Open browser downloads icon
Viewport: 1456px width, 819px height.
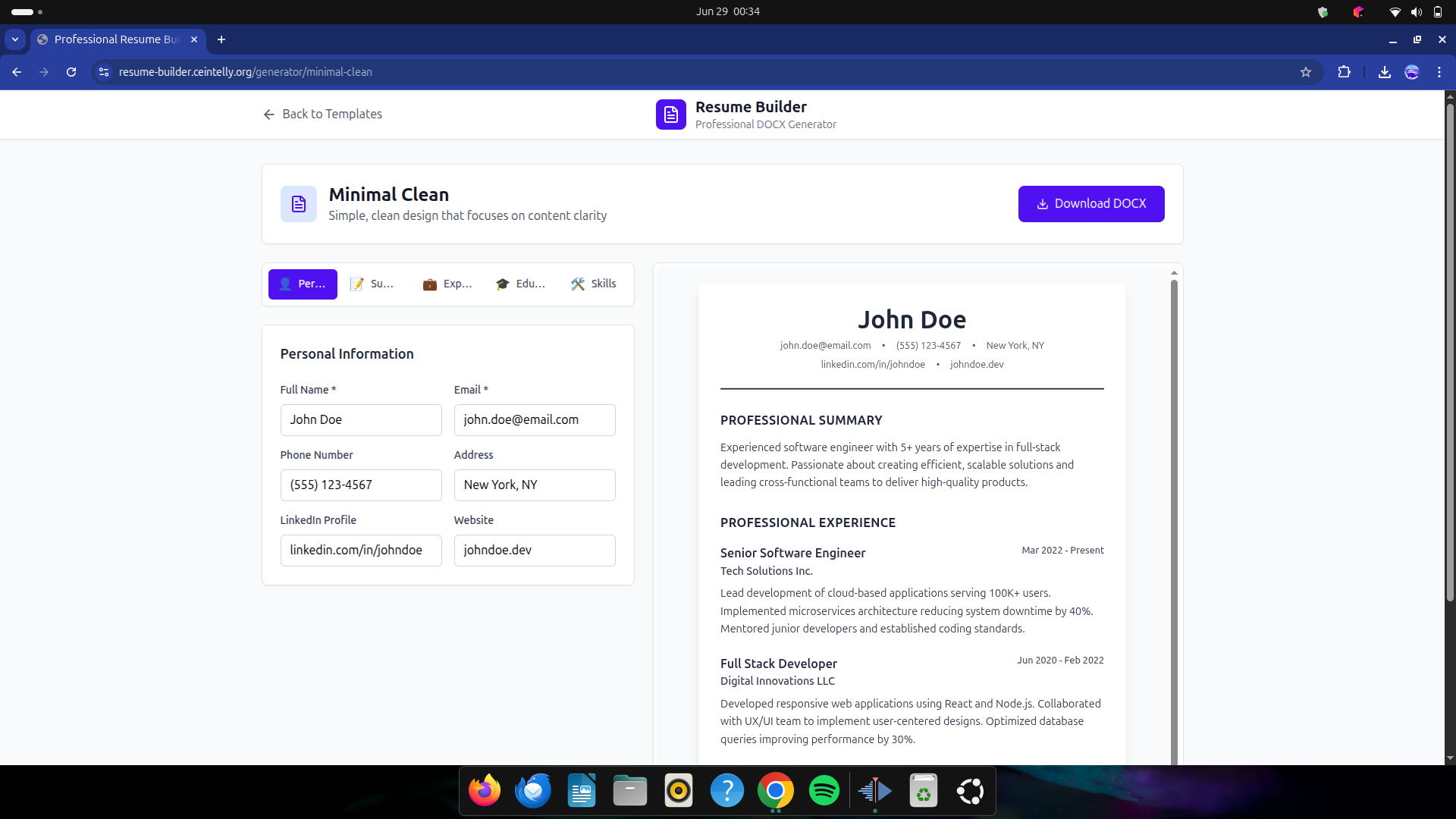click(x=1384, y=72)
